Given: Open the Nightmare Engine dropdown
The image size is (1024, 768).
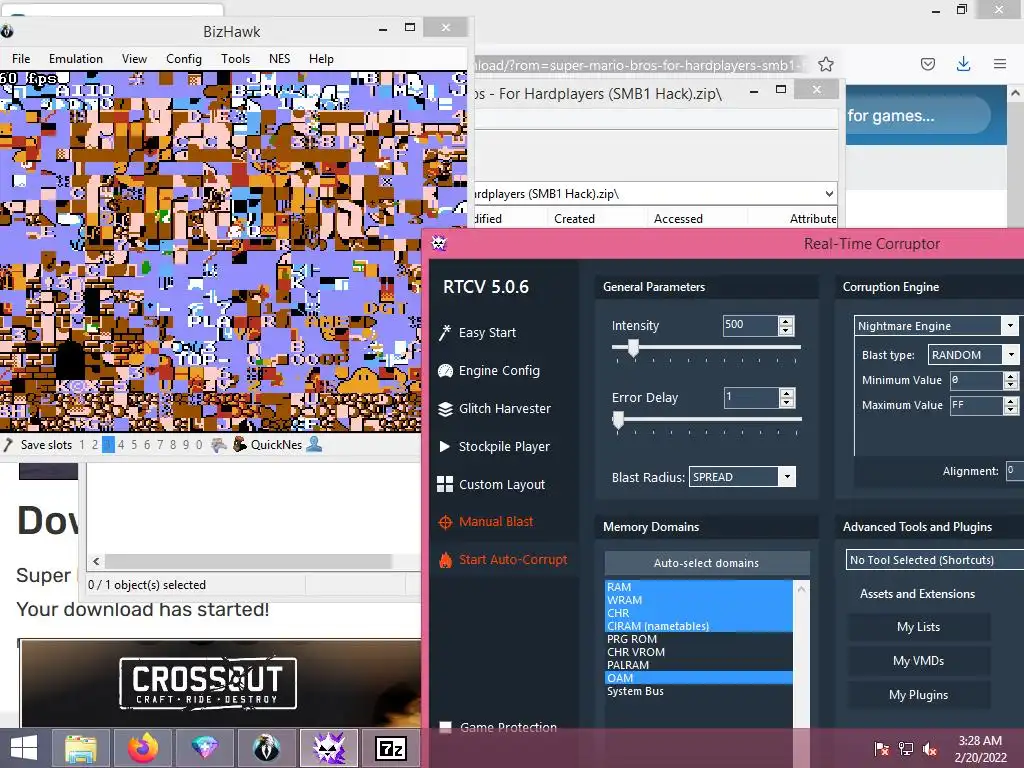Looking at the screenshot, I should [x=1010, y=325].
